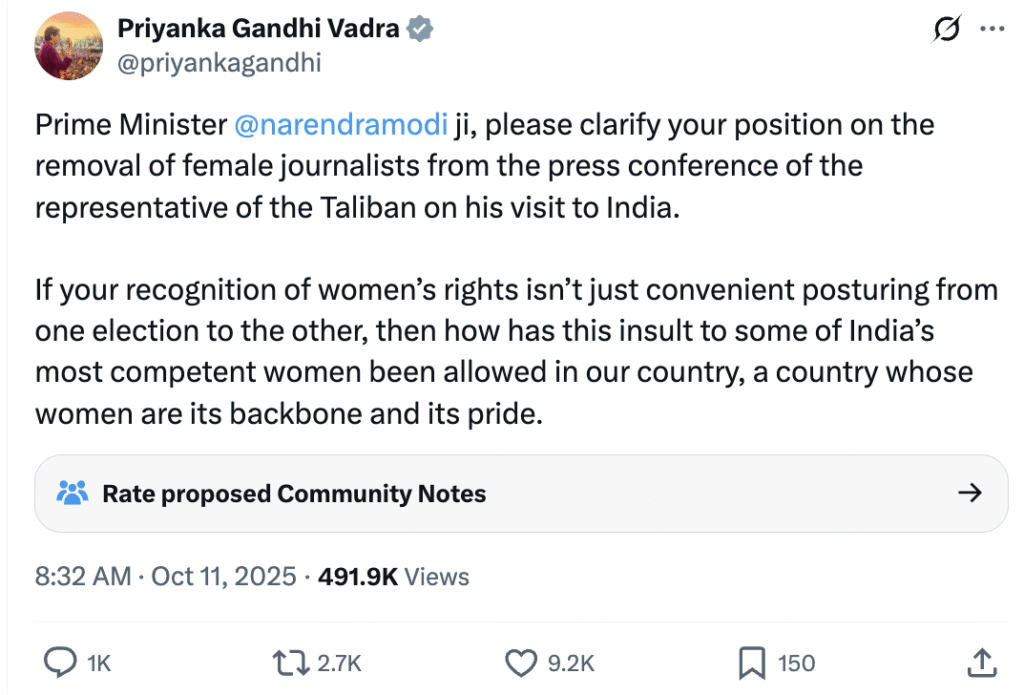Expand Community Notes using the right arrow
Image resolution: width=1024 pixels, height=695 pixels.
pyautogui.click(x=969, y=493)
